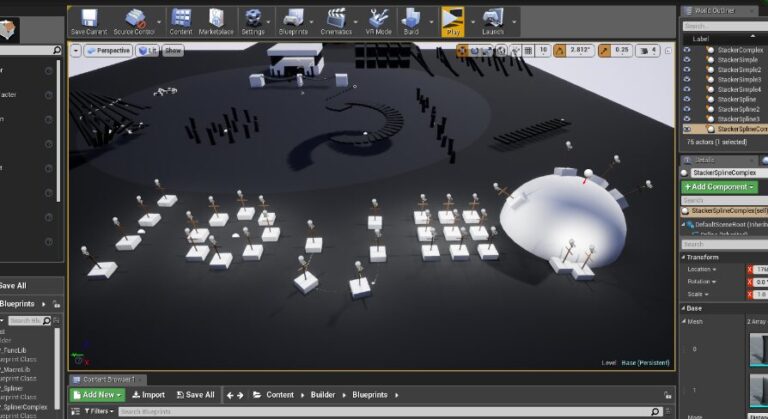This screenshot has height=419, width=768.
Task: Select the highlighted StackerSplineComplex outliner row
Action: 725,129
